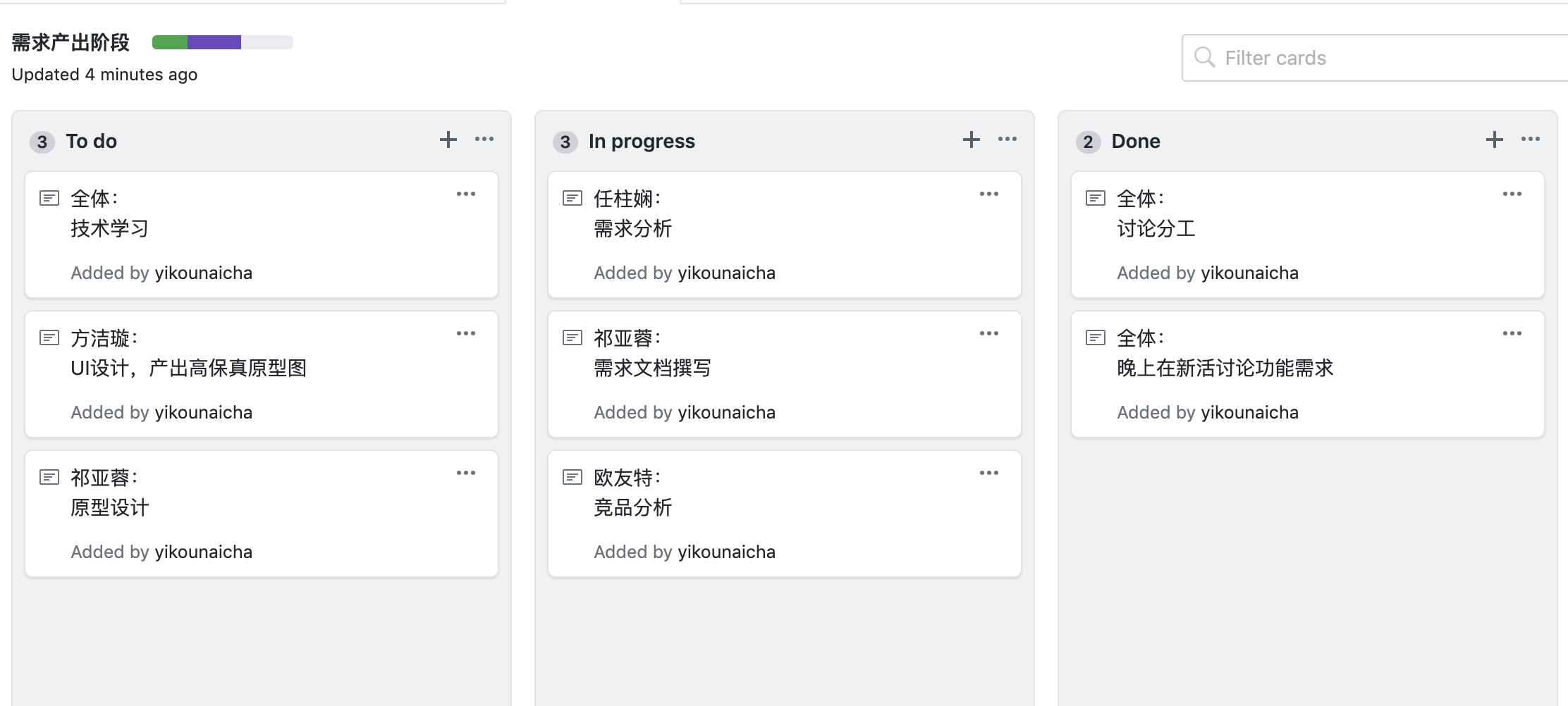1568x706 pixels.
Task: Select the 讨论分工 card text
Action: pyautogui.click(x=1156, y=228)
